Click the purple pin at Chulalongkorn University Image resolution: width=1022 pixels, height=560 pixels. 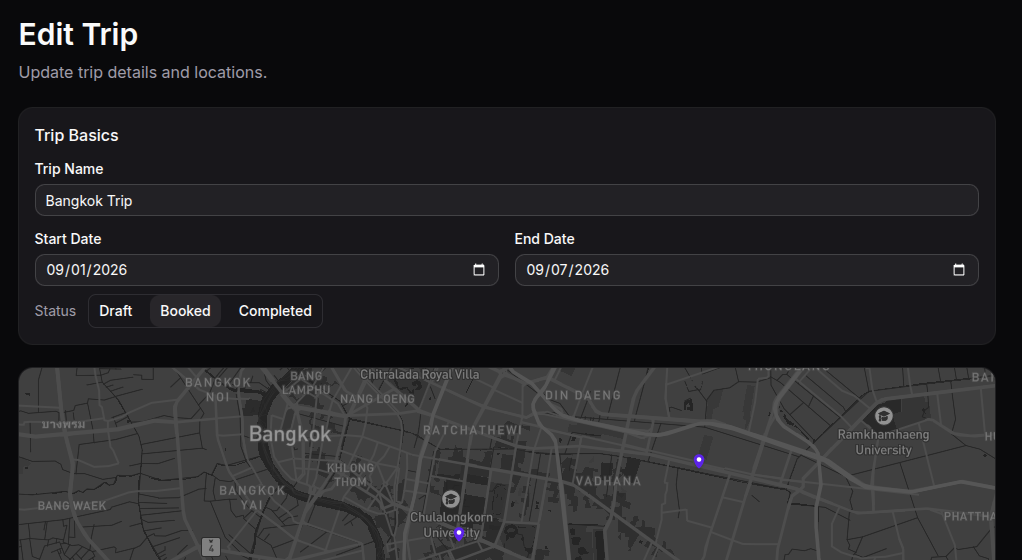[459, 534]
